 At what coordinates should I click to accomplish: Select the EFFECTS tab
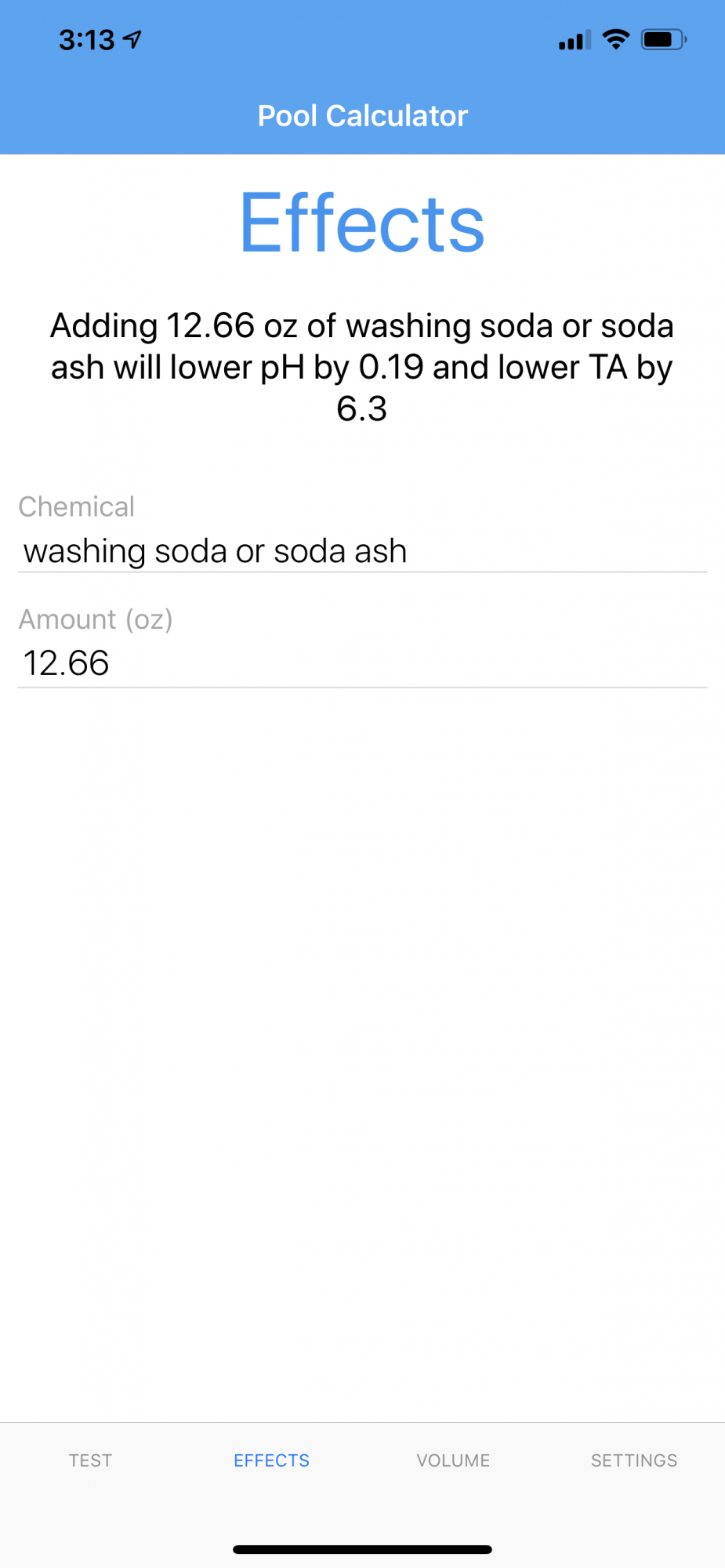pos(271,1460)
